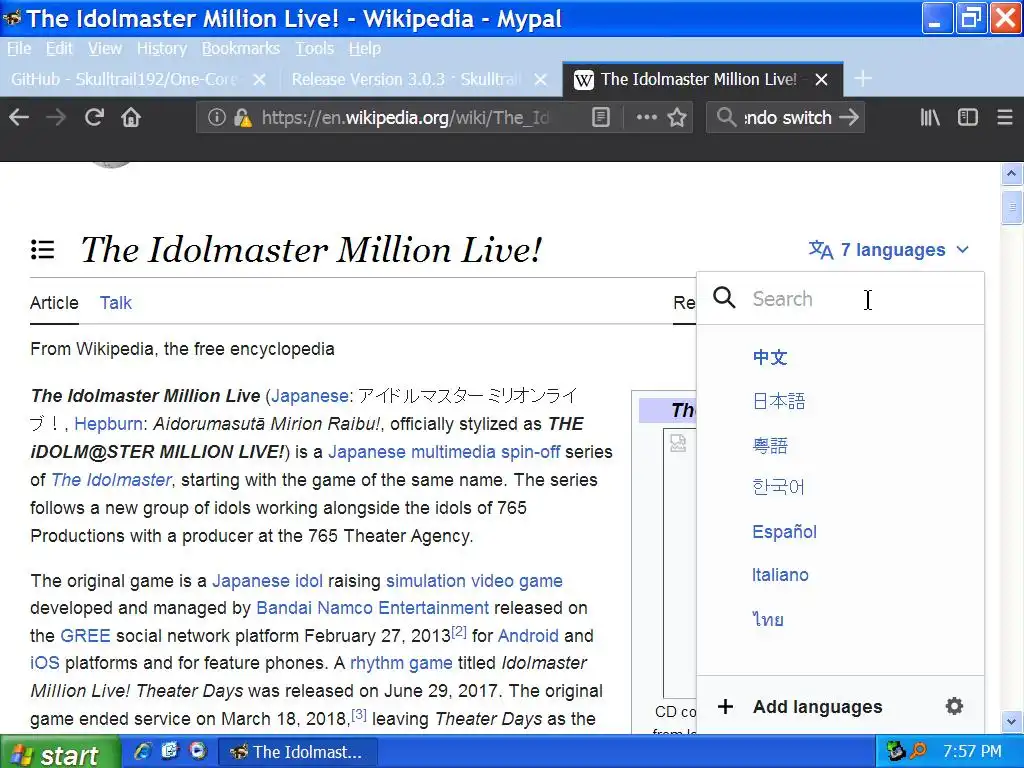Click the scrollbar up arrow
Screen dimensions: 1024x768
(1012, 174)
